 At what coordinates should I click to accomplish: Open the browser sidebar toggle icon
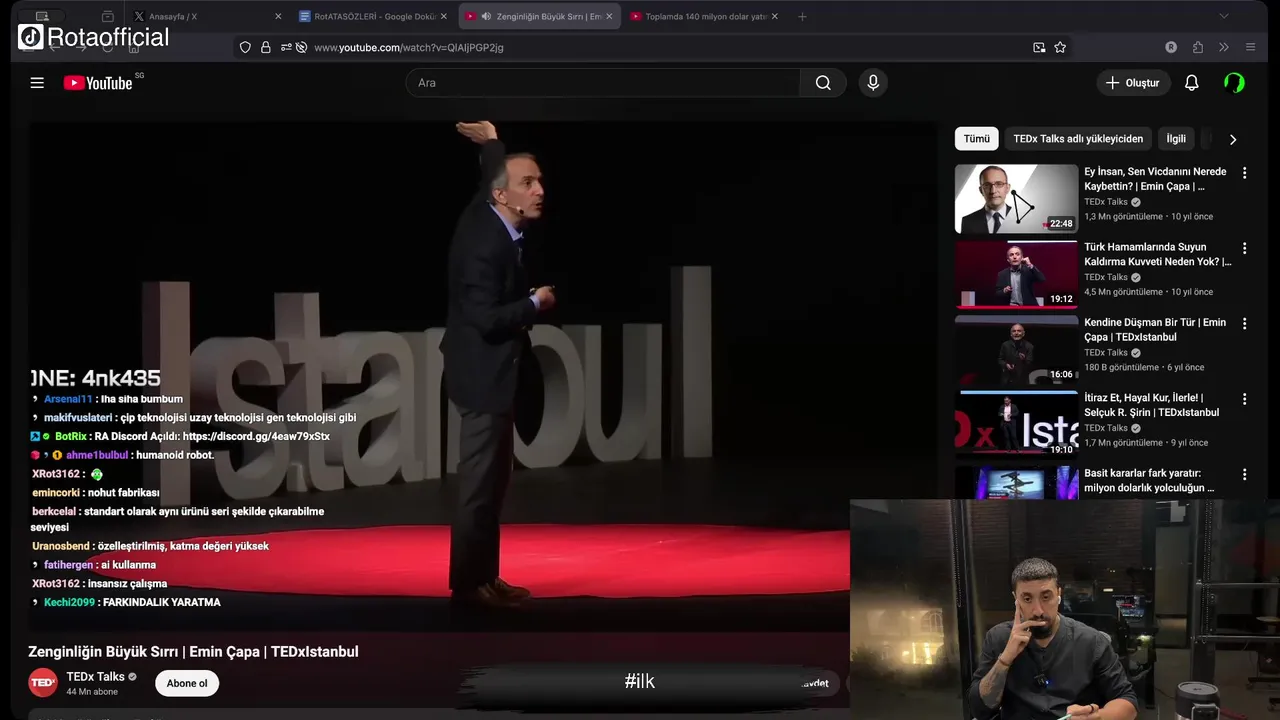[41, 16]
